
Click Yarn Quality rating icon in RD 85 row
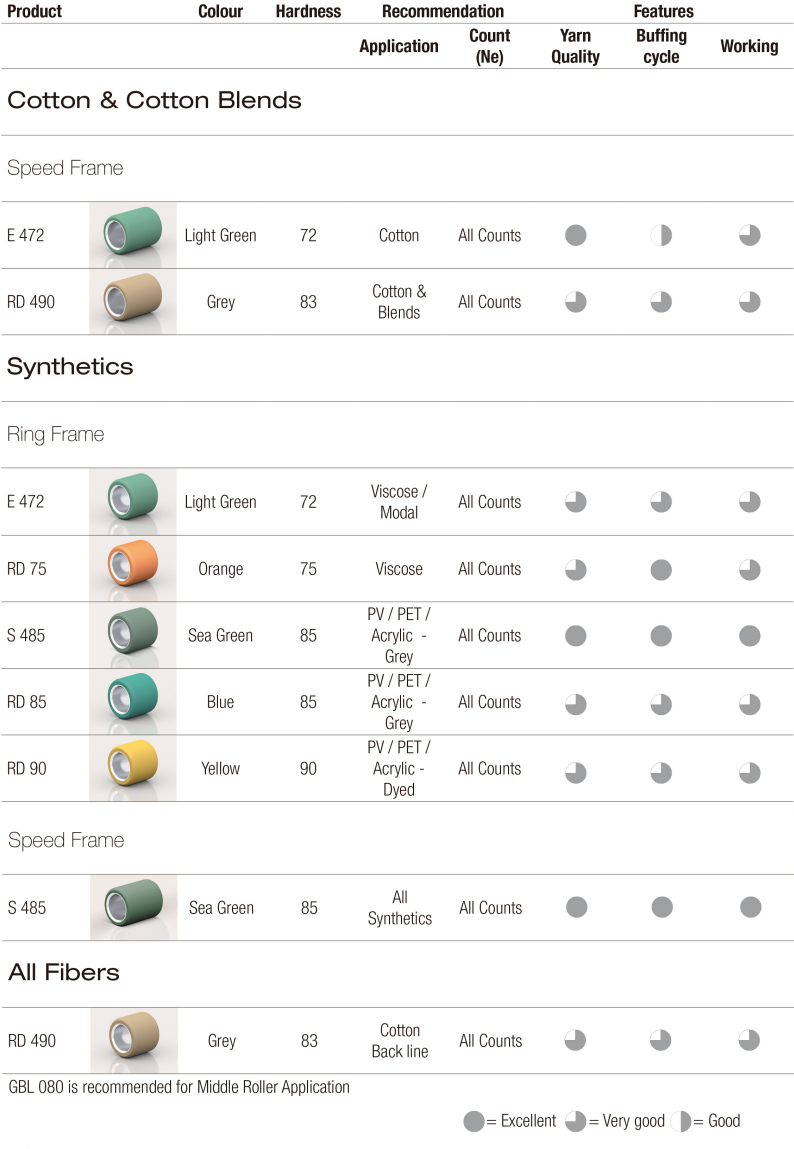tap(576, 704)
